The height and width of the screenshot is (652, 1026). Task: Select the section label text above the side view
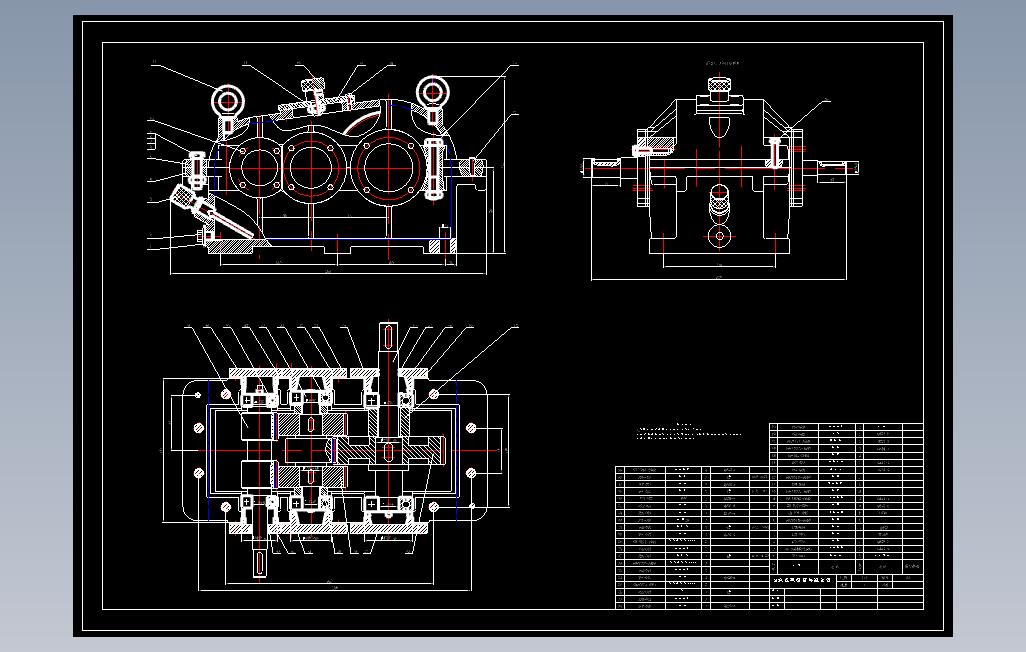coord(722,63)
